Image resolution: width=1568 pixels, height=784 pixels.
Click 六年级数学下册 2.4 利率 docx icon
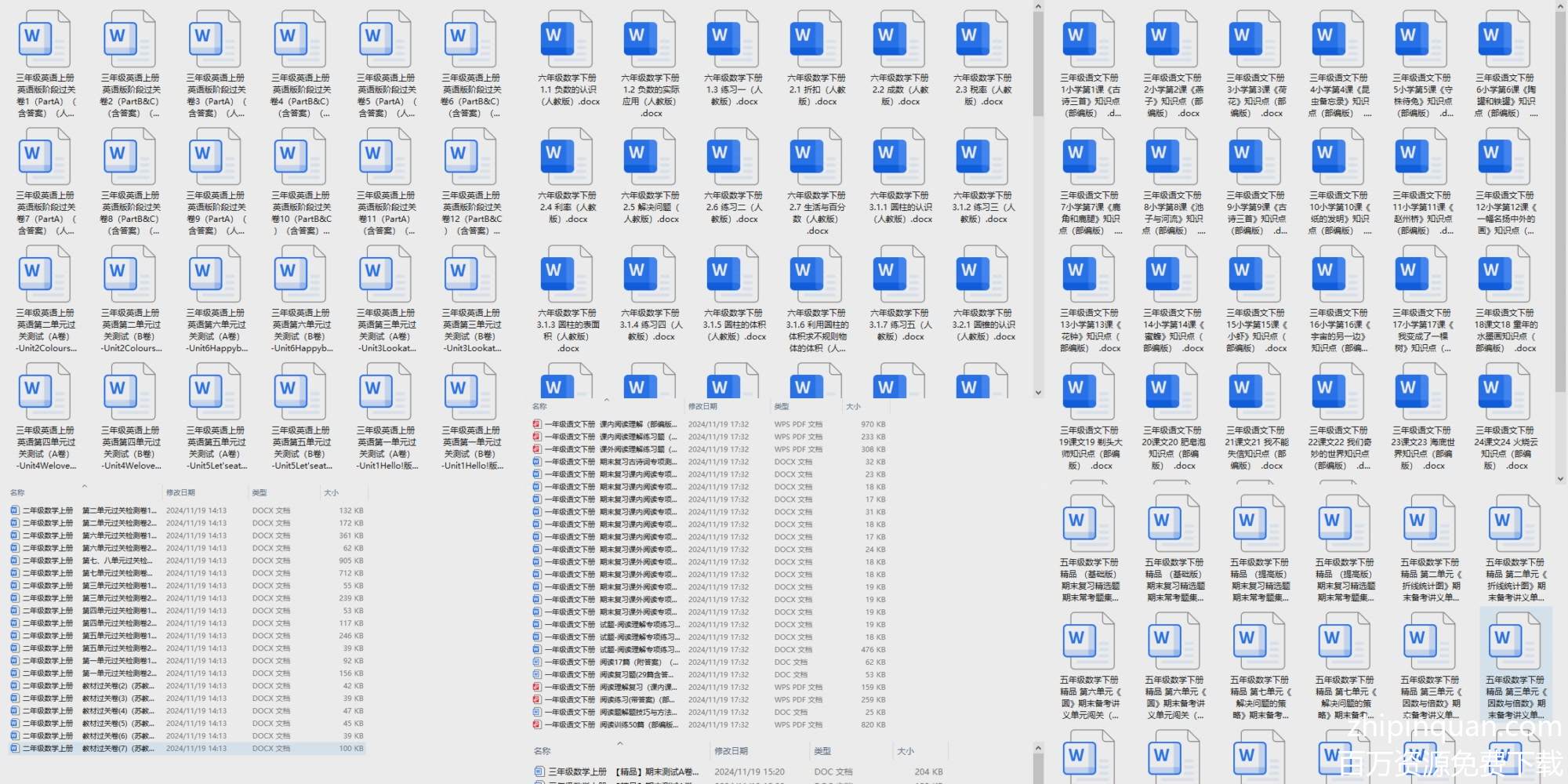click(567, 156)
